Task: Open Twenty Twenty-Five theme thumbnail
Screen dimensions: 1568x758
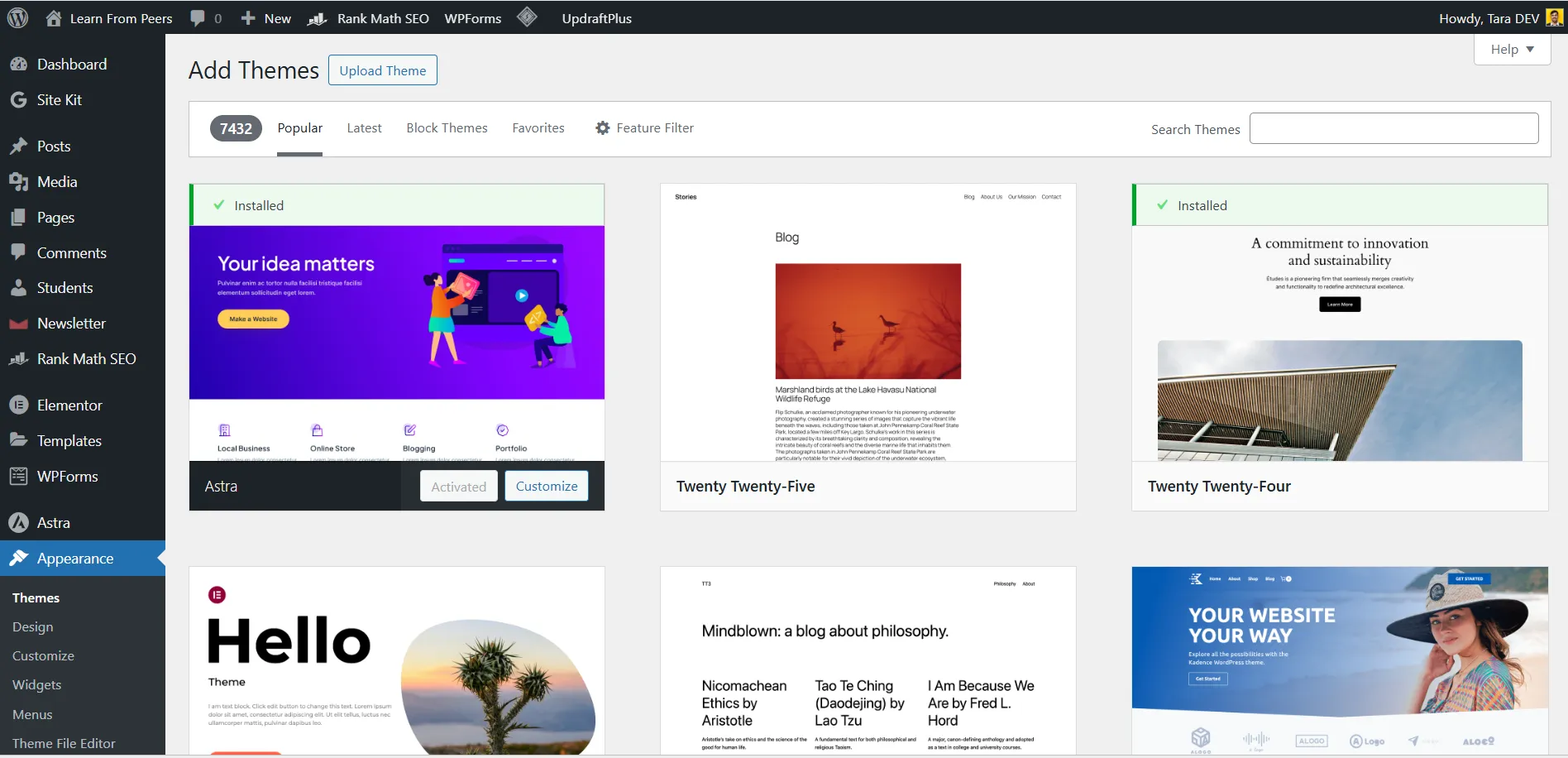Action: 868,323
